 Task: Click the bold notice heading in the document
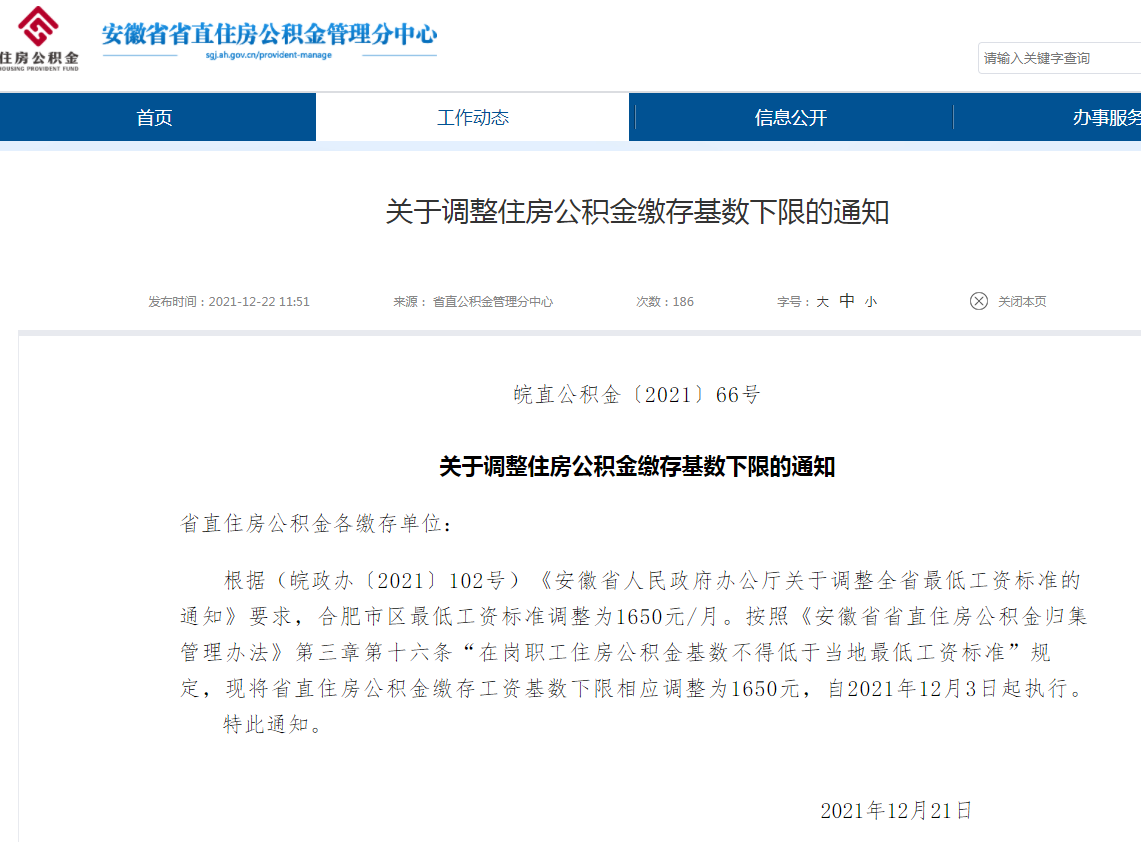637,467
